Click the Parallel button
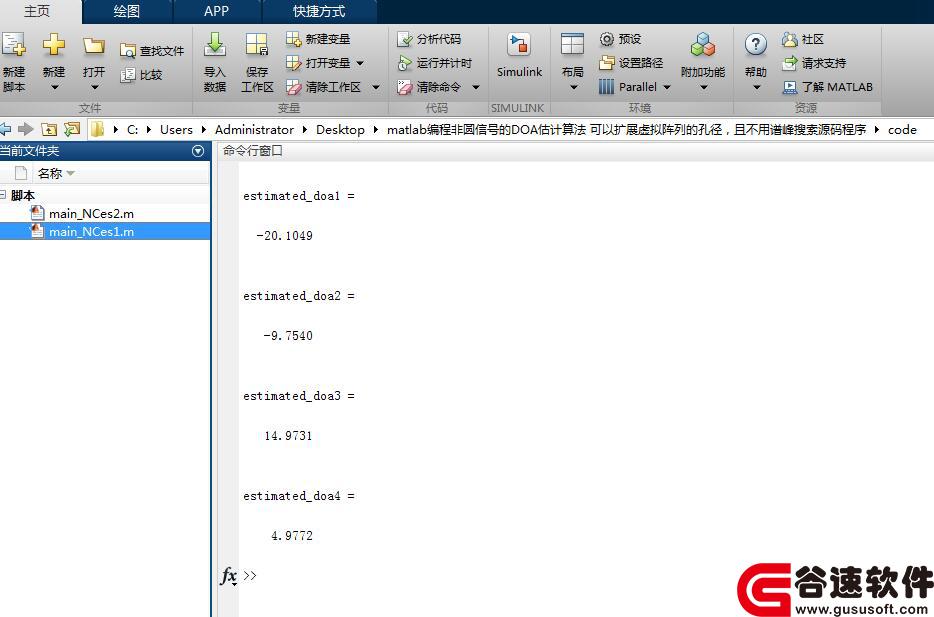Screen dimensions: 934x617 point(628,88)
